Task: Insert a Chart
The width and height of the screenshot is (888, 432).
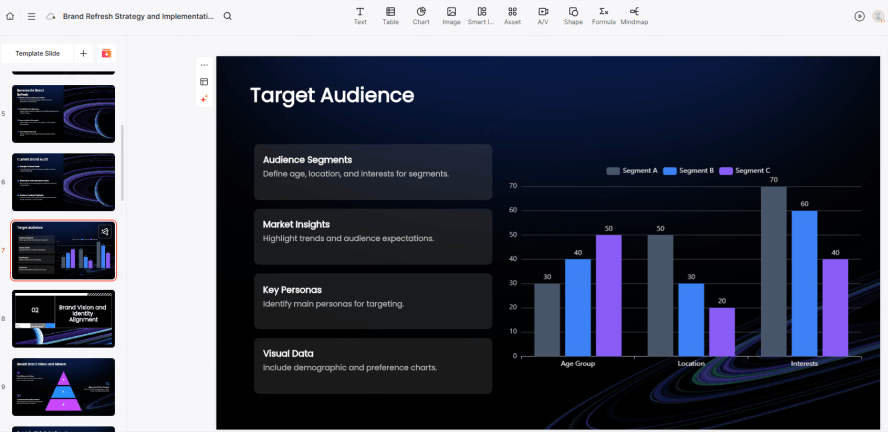Action: [421, 16]
